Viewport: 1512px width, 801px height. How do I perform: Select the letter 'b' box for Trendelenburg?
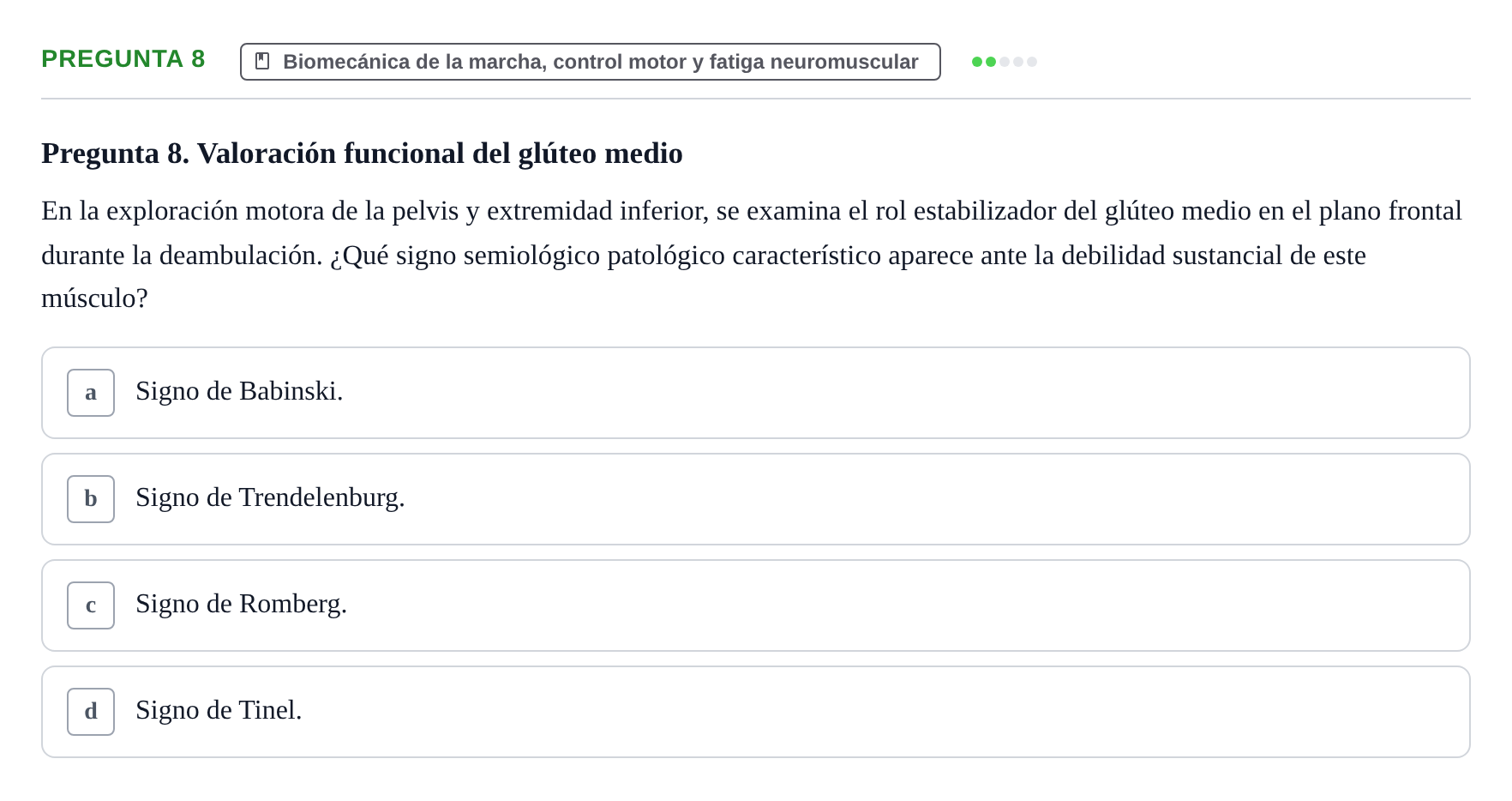tap(91, 499)
